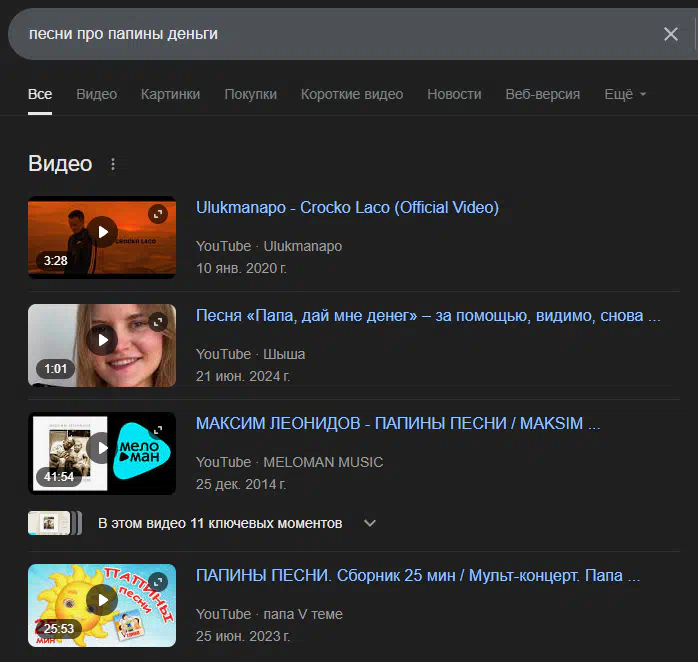Expand the 11 ключевых моментов chevron

[x=370, y=523]
